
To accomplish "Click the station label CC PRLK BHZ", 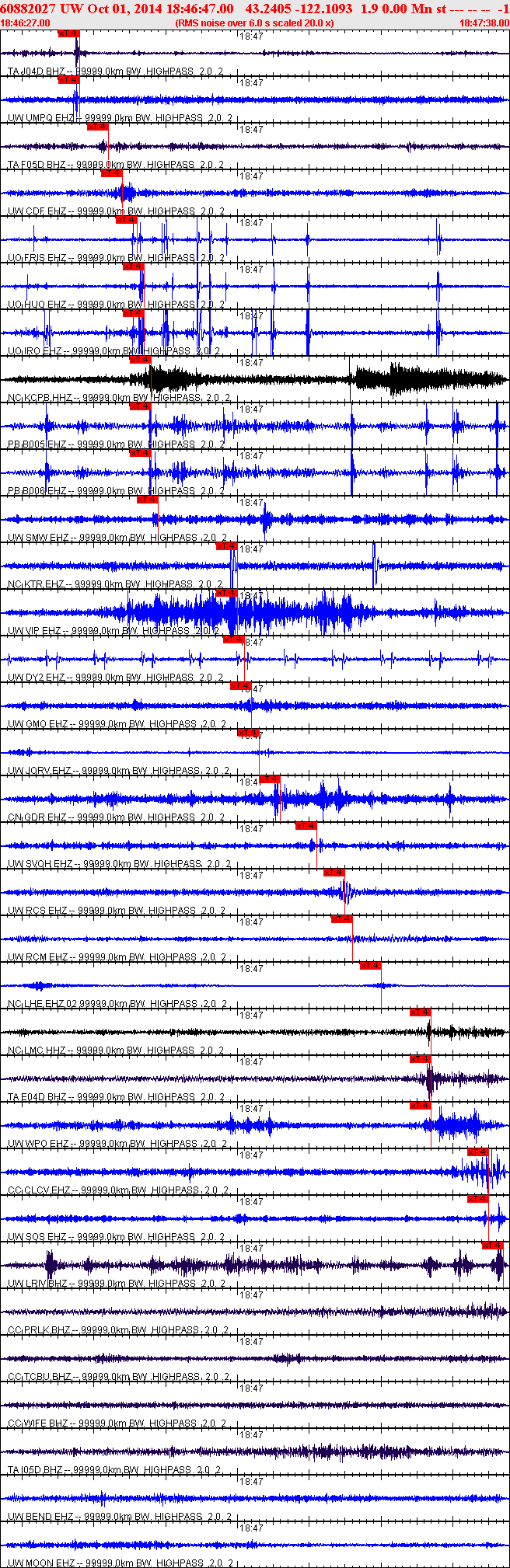I will [x=39, y=1330].
